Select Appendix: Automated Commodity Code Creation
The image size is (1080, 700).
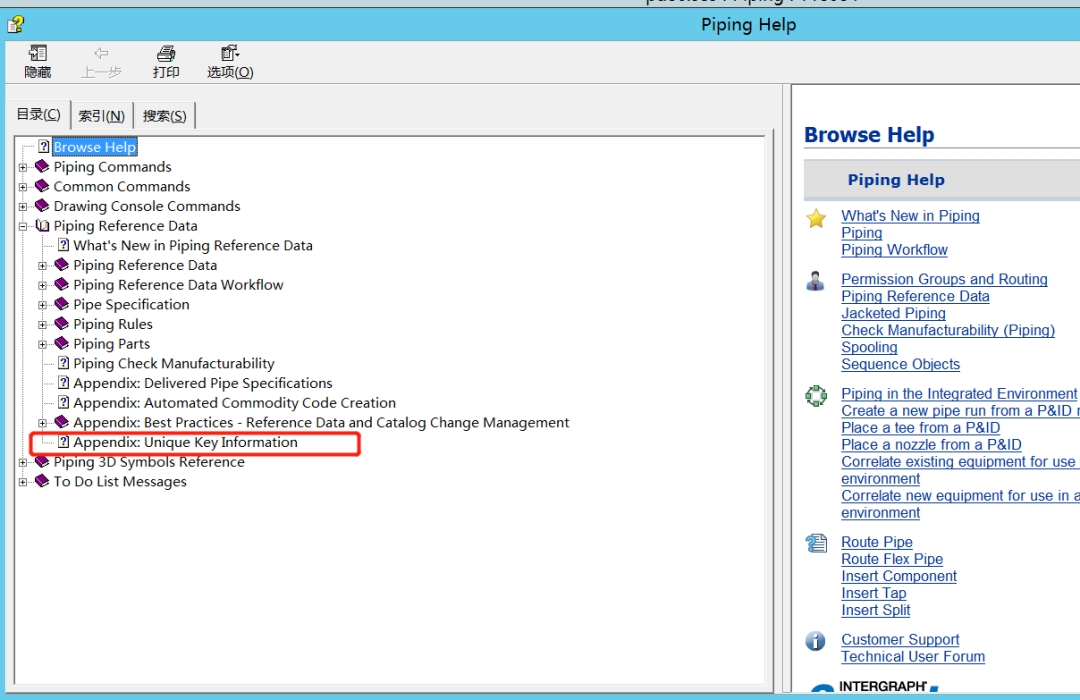234,402
